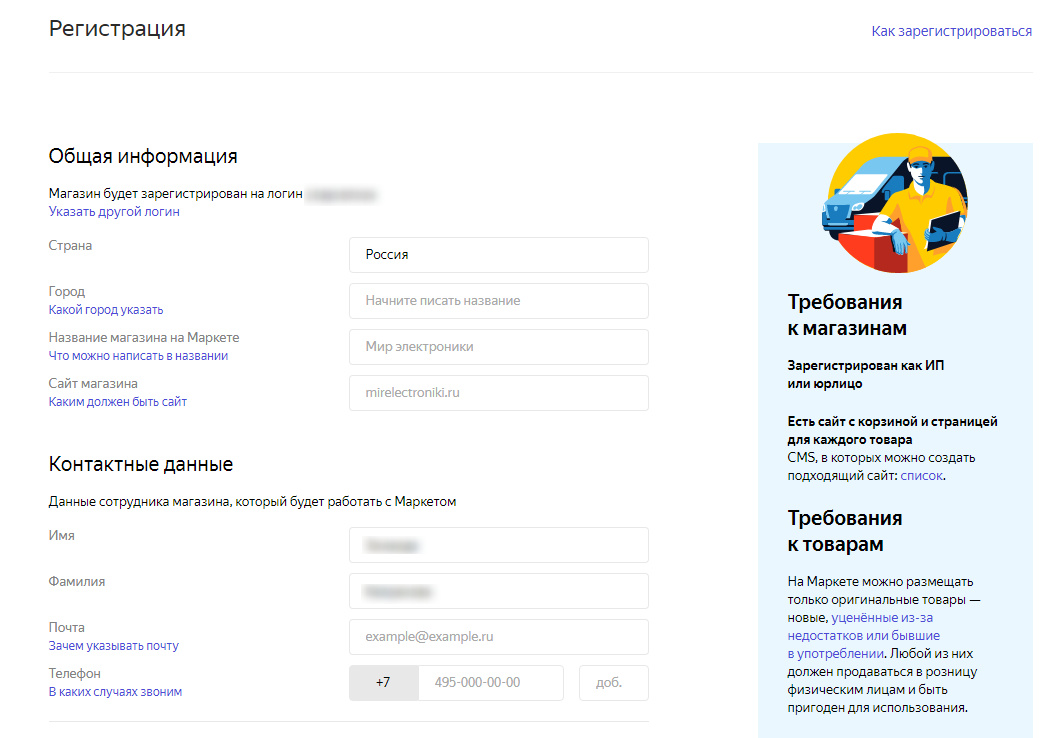Open the Страна field showing Россия
Image resolution: width=1060 pixels, height=738 pixels.
499,255
